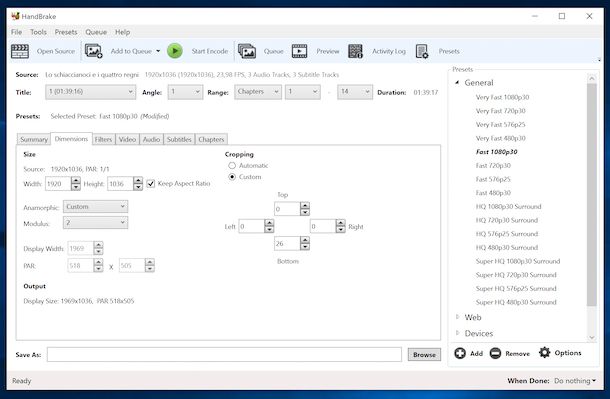This screenshot has height=399, width=610.
Task: Click the Options gear icon
Action: click(x=545, y=352)
